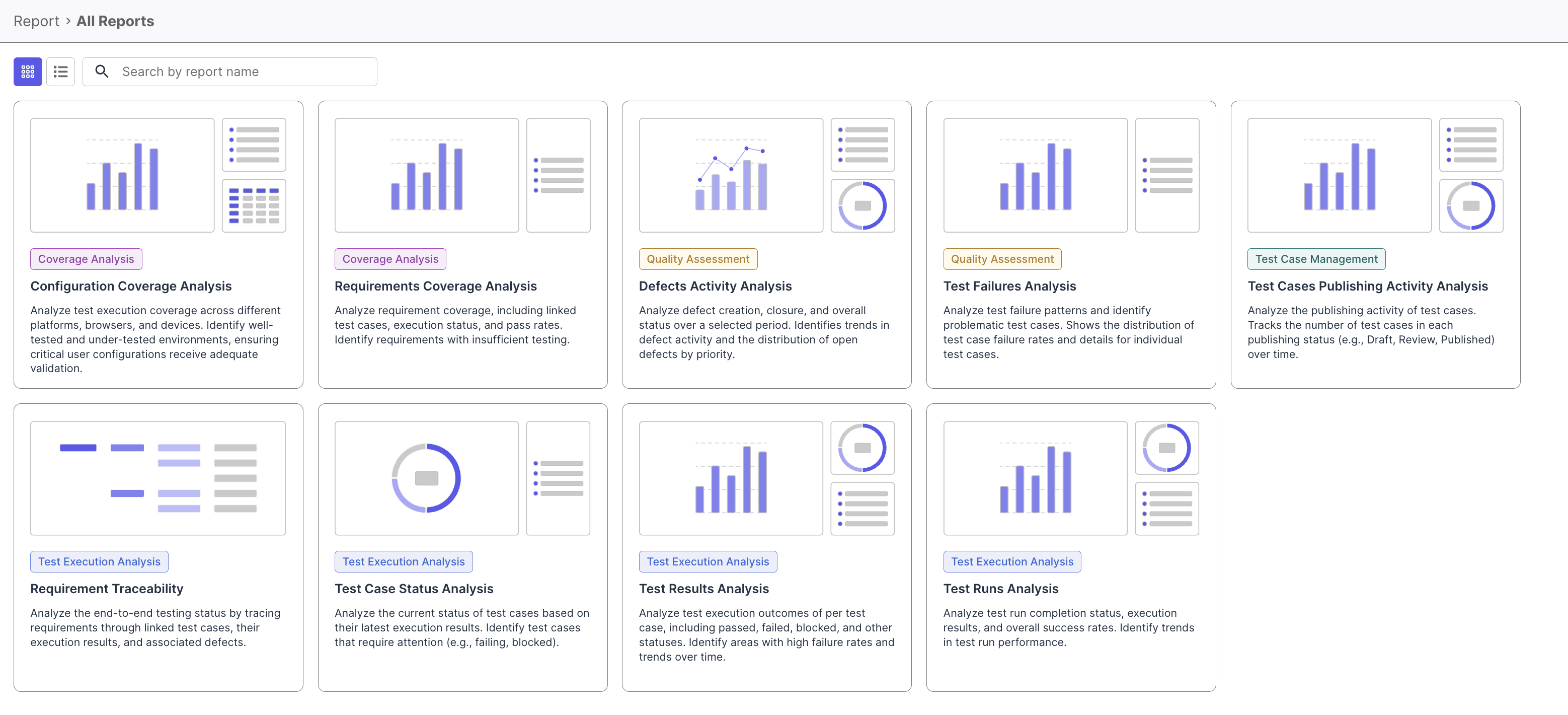Open Requirements Coverage Analysis report
Screen dimensions: 1568x715
pos(435,286)
